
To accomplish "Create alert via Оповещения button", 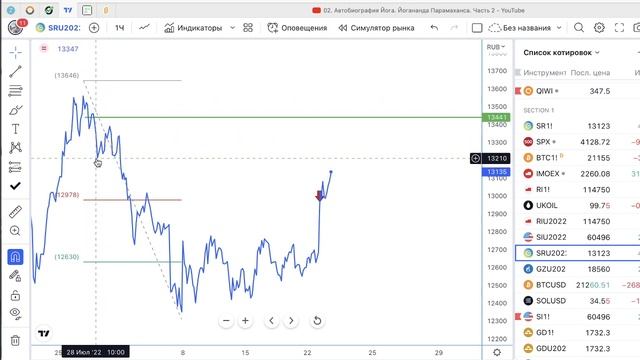I will [297, 28].
